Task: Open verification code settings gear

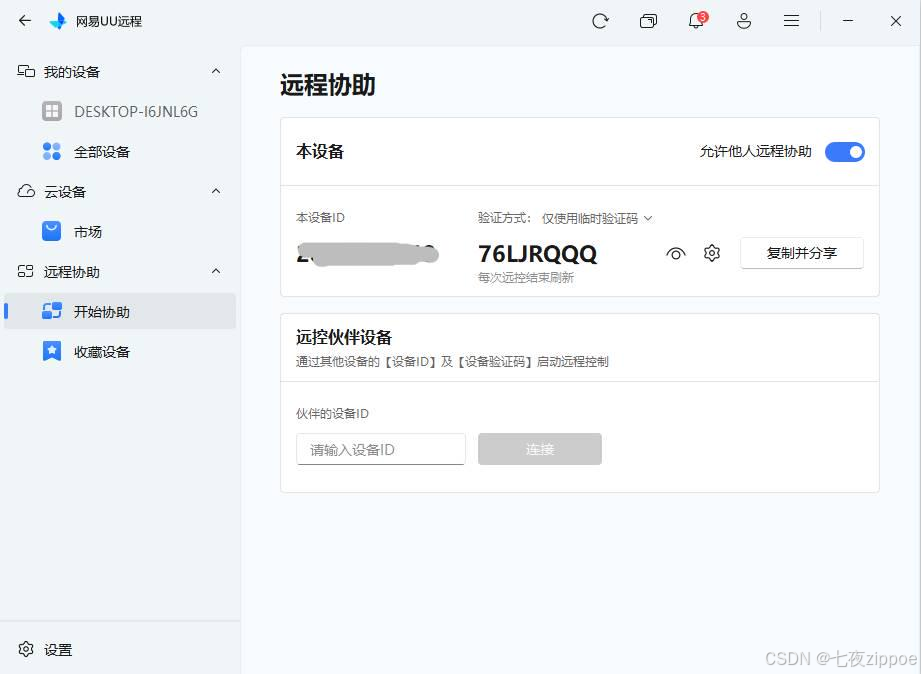Action: click(x=711, y=253)
